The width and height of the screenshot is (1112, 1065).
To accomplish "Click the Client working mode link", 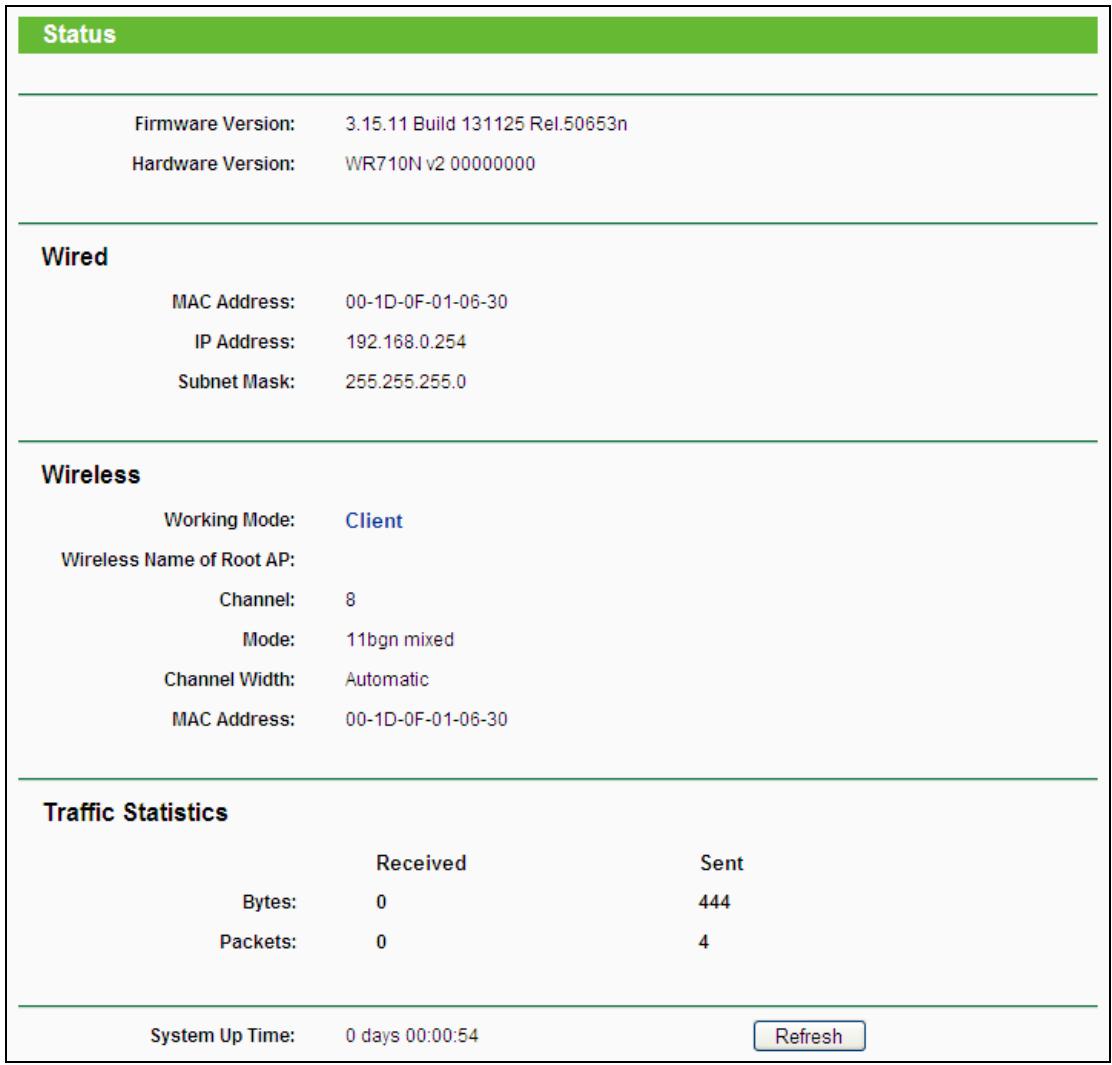I will [374, 520].
